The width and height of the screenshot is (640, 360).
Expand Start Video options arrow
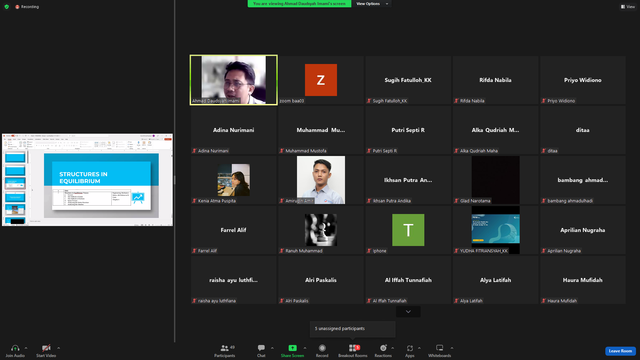58,348
